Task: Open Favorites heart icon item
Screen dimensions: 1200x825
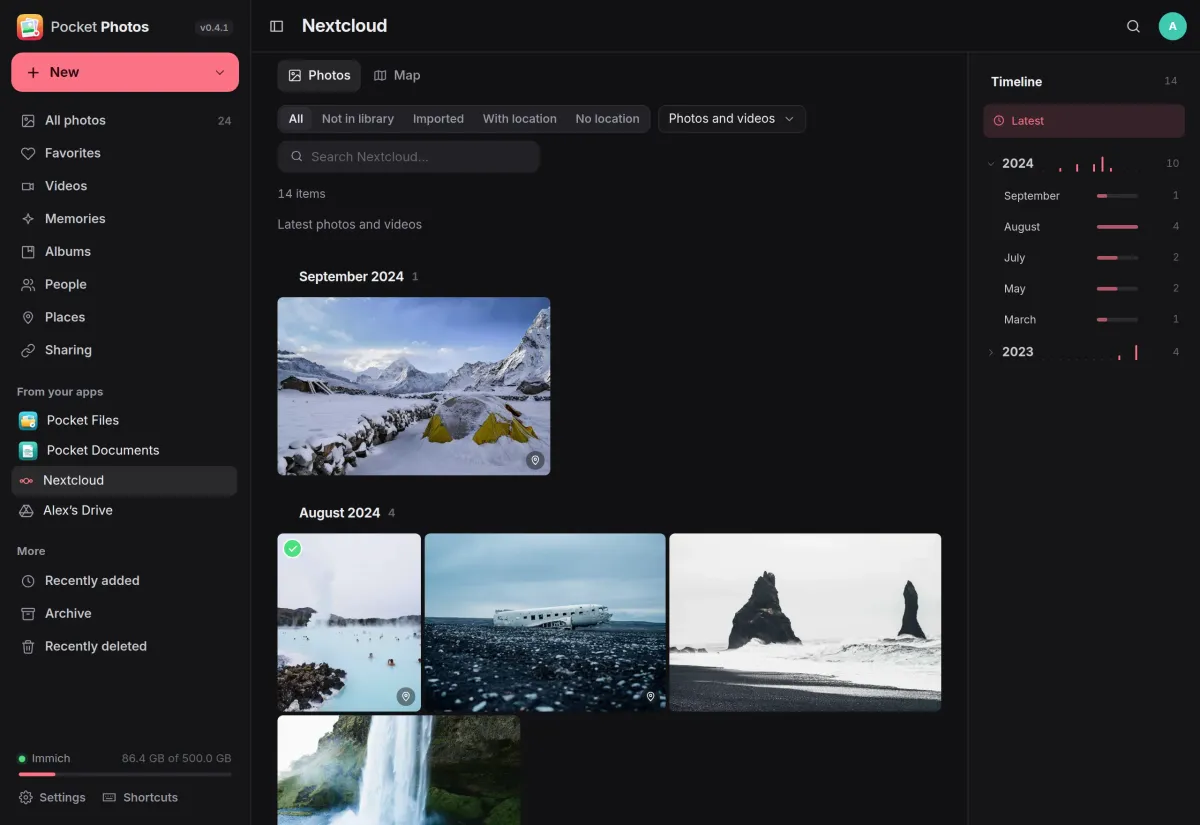Action: click(x=125, y=153)
